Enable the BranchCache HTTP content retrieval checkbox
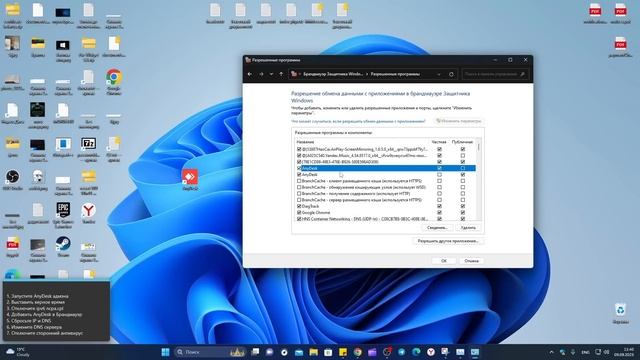The height and width of the screenshot is (360, 640). [x=299, y=193]
